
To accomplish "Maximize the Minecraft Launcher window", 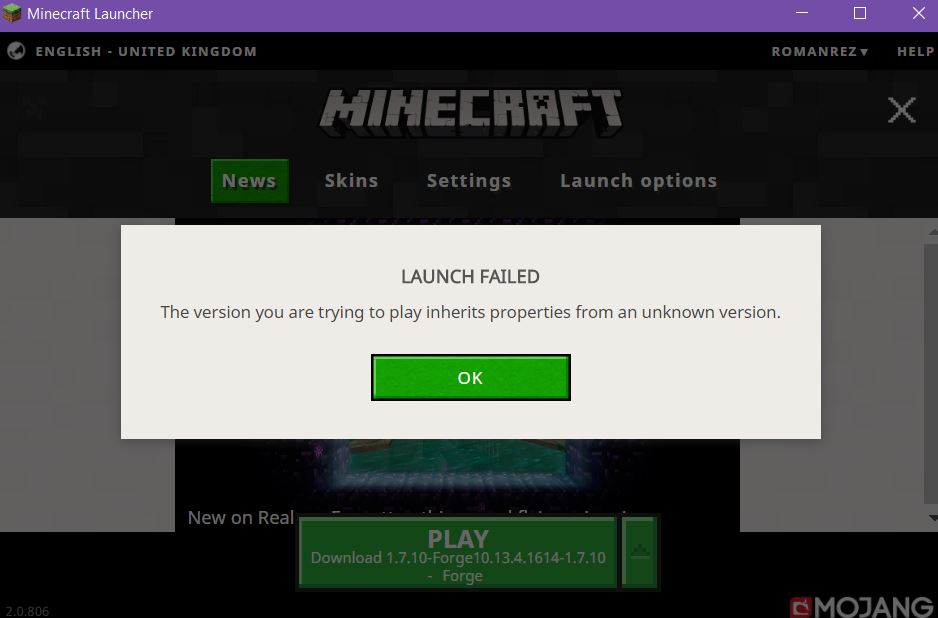I will (860, 13).
